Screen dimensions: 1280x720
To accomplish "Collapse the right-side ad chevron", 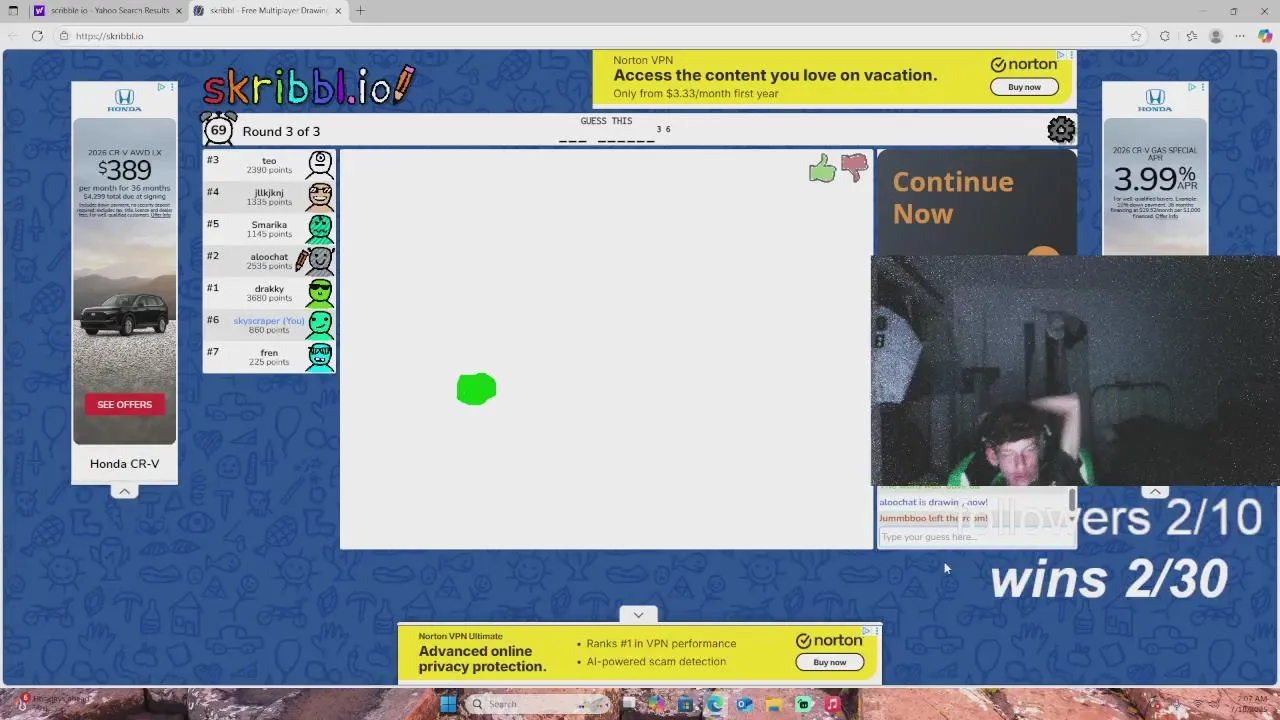I will (x=1155, y=491).
